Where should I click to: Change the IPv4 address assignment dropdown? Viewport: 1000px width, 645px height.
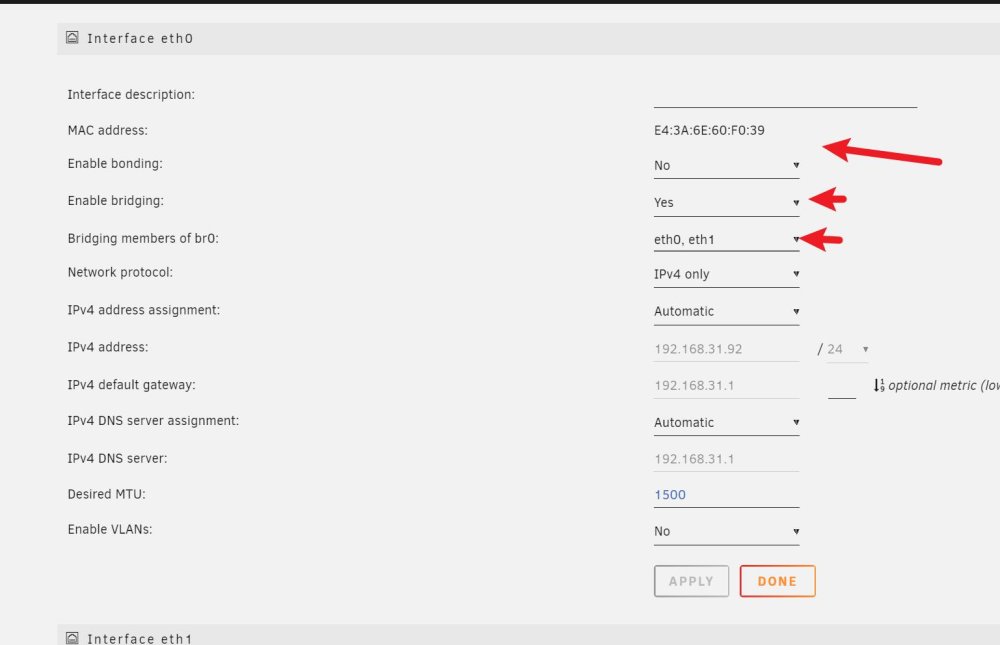[x=726, y=311]
